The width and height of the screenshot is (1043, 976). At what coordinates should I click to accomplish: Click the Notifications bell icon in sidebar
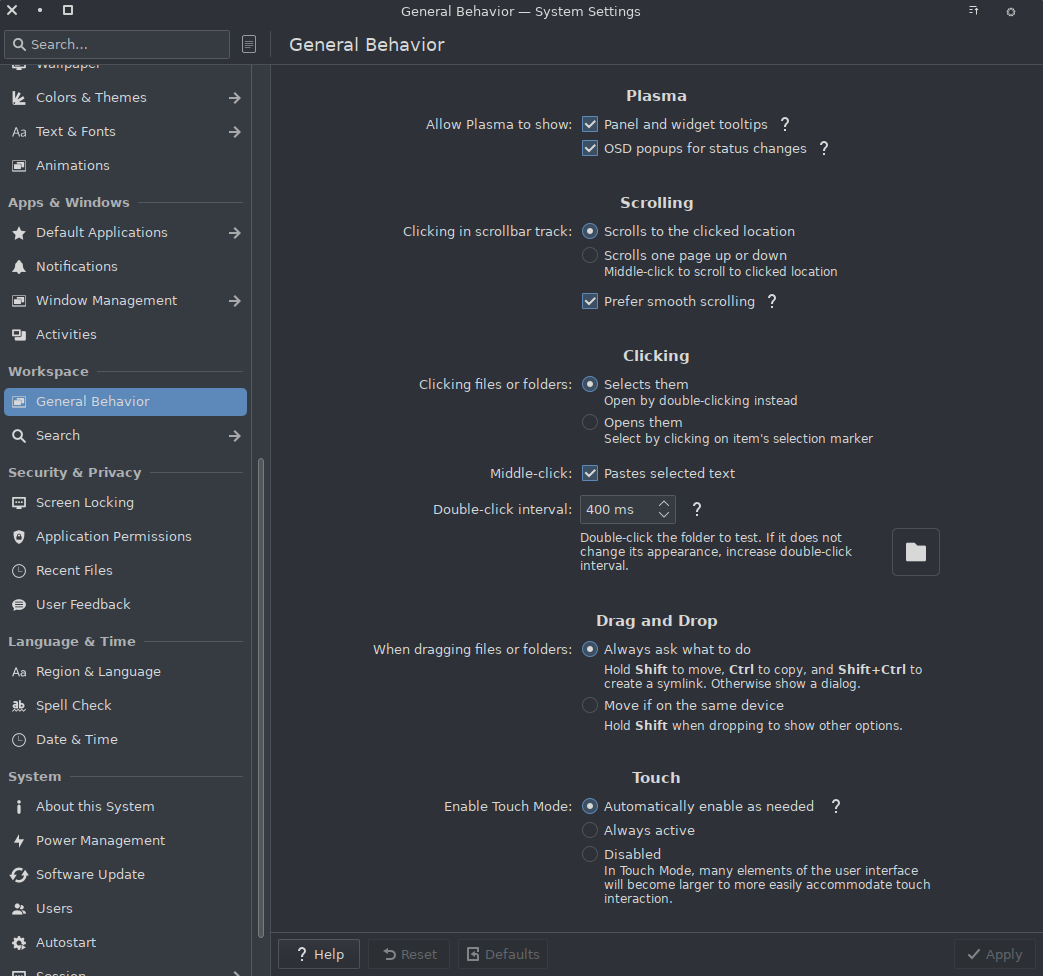pyautogui.click(x=18, y=267)
